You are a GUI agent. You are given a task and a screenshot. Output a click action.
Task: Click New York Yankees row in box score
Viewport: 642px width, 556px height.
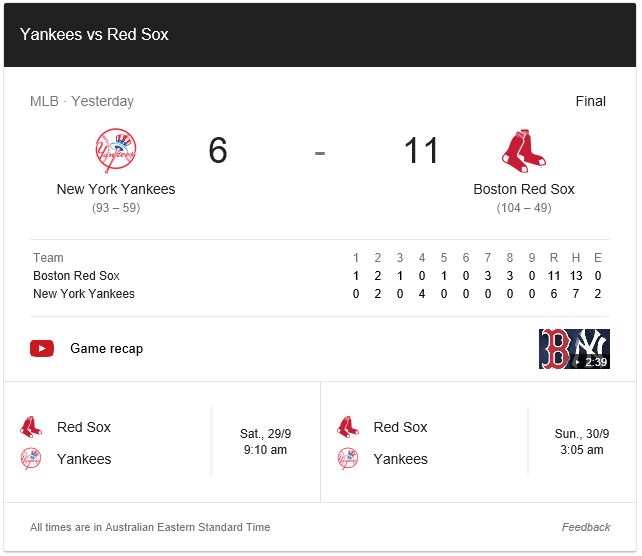pyautogui.click(x=319, y=294)
